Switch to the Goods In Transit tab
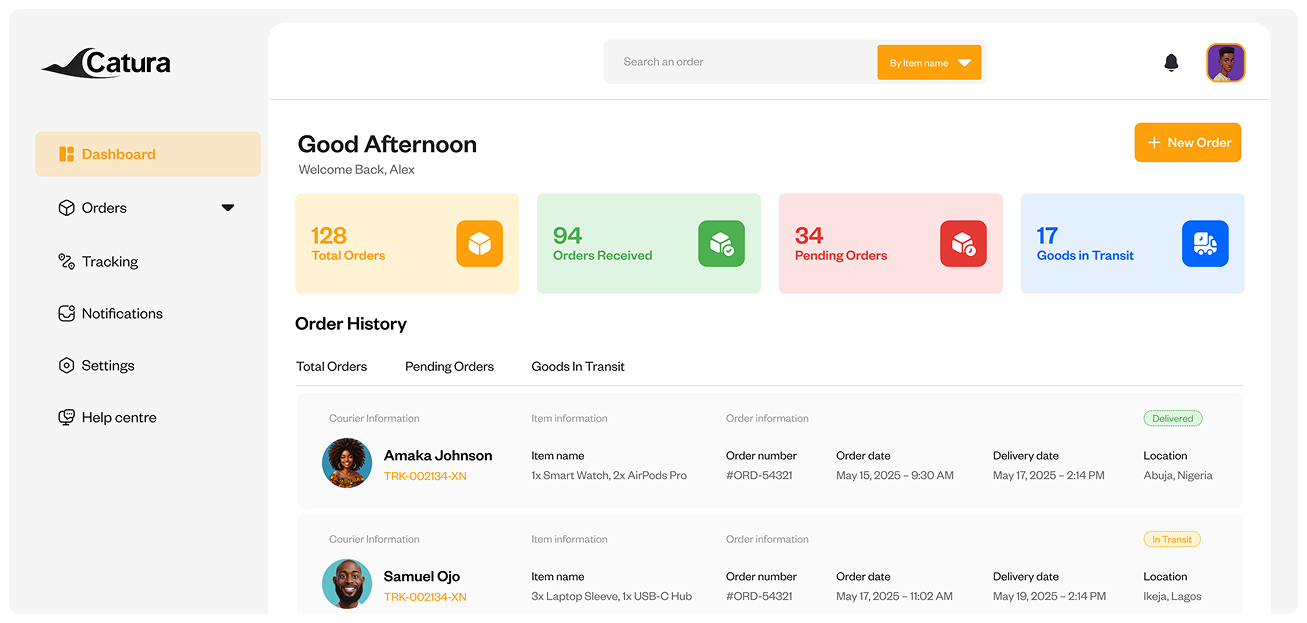Viewport: 1307px width, 623px height. click(x=578, y=367)
